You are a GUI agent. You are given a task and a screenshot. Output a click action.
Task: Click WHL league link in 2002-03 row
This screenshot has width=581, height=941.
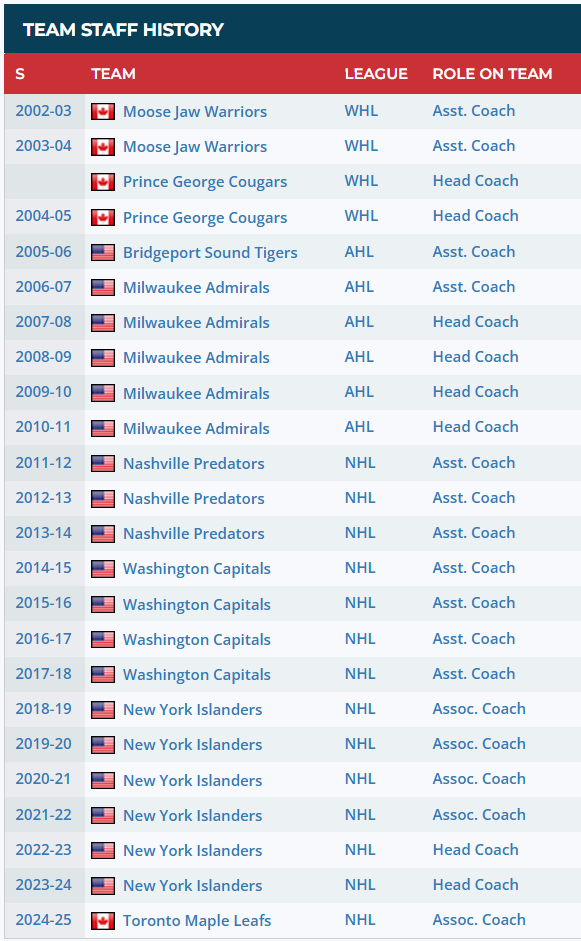361,111
